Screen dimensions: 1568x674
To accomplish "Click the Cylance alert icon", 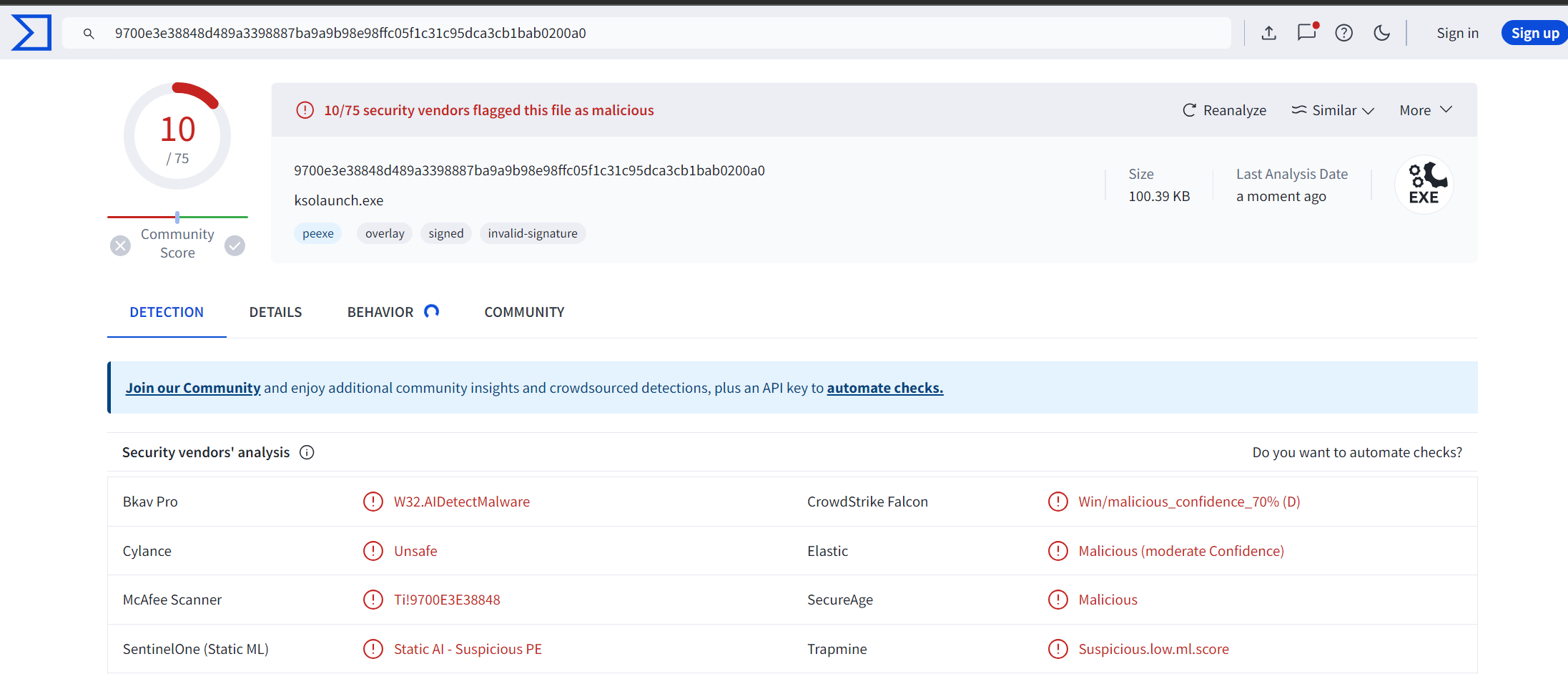I will (373, 551).
